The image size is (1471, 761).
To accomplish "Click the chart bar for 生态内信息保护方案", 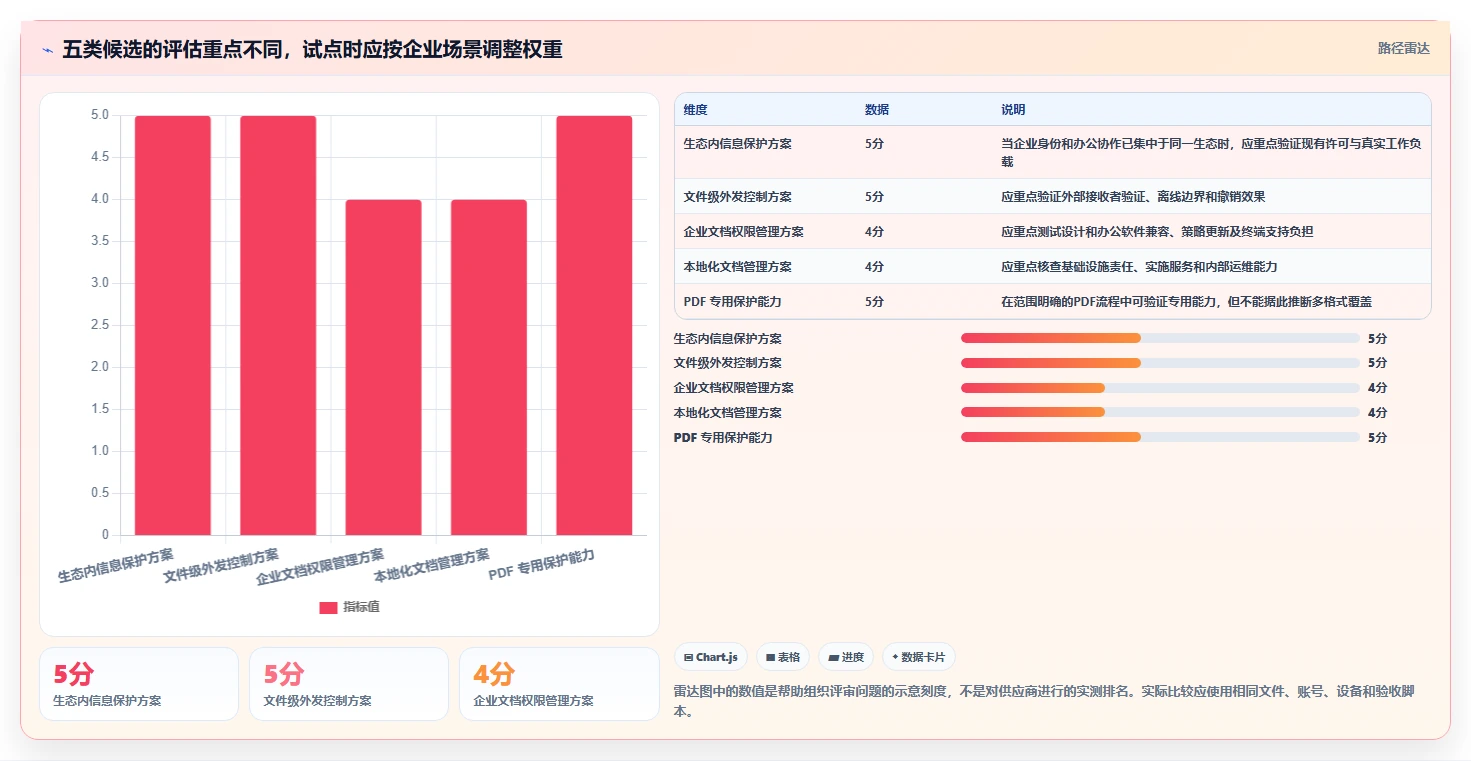I will pos(173,325).
